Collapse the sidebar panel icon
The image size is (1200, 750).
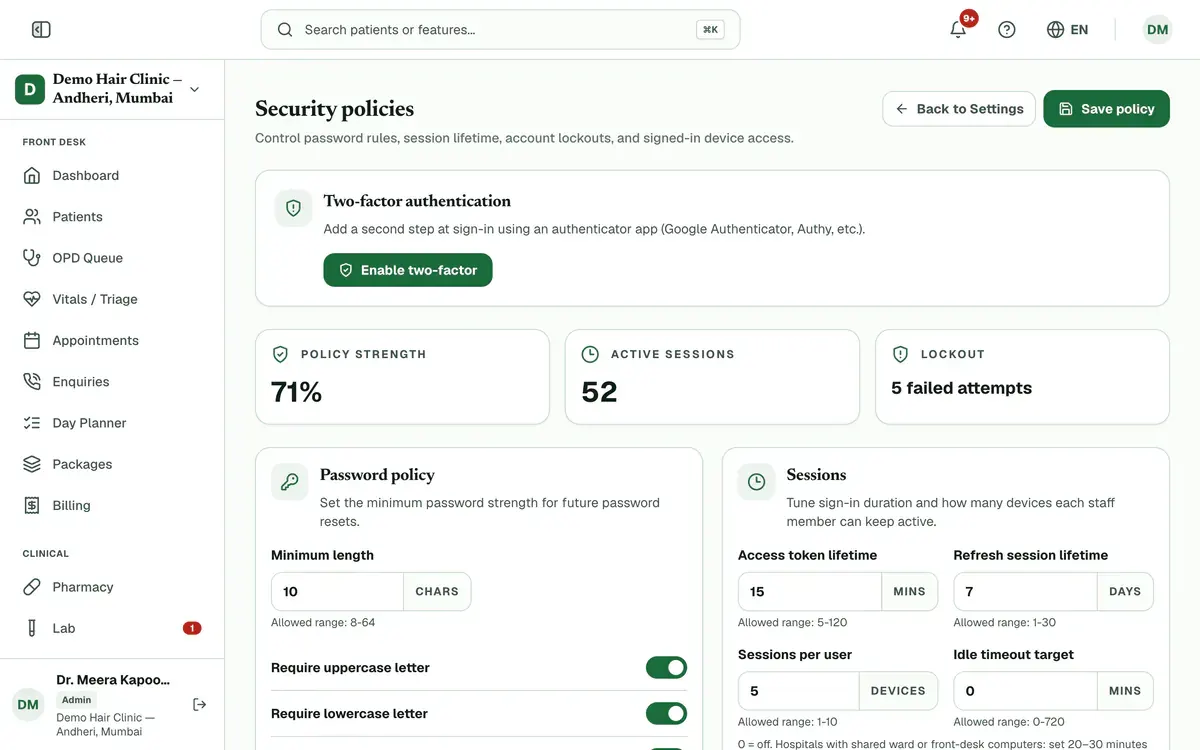tap(41, 30)
